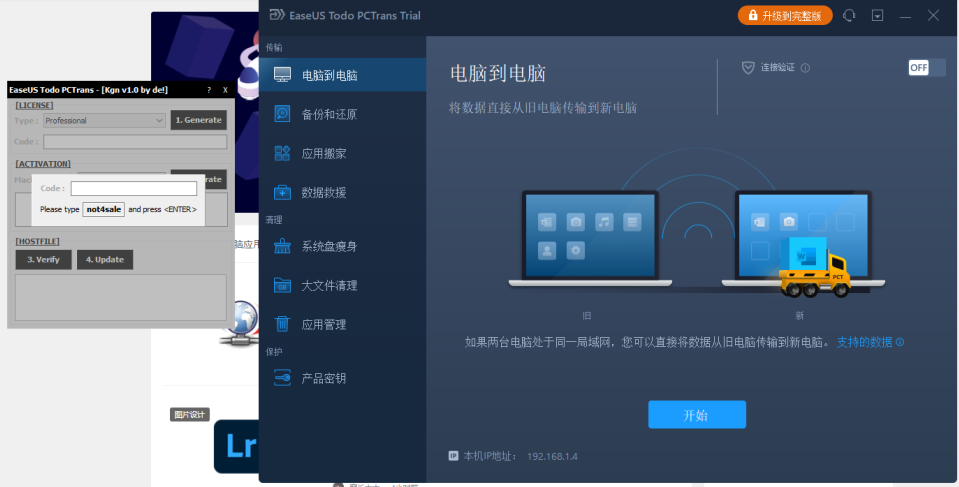Open customer support headset icon

(849, 15)
